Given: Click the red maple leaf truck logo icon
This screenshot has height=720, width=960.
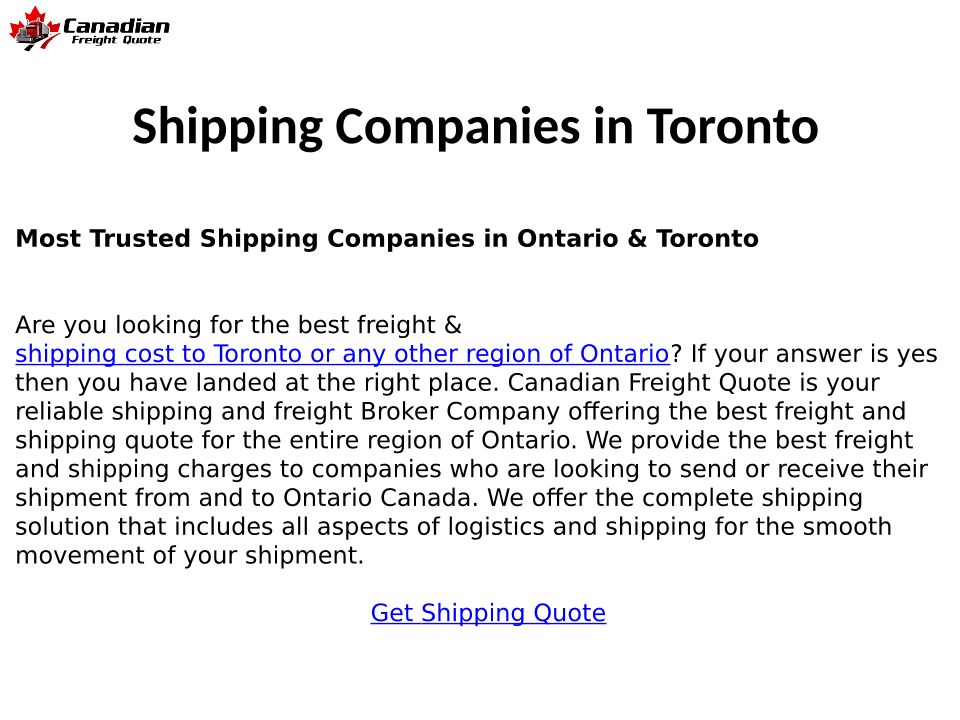Looking at the screenshot, I should [x=34, y=30].
